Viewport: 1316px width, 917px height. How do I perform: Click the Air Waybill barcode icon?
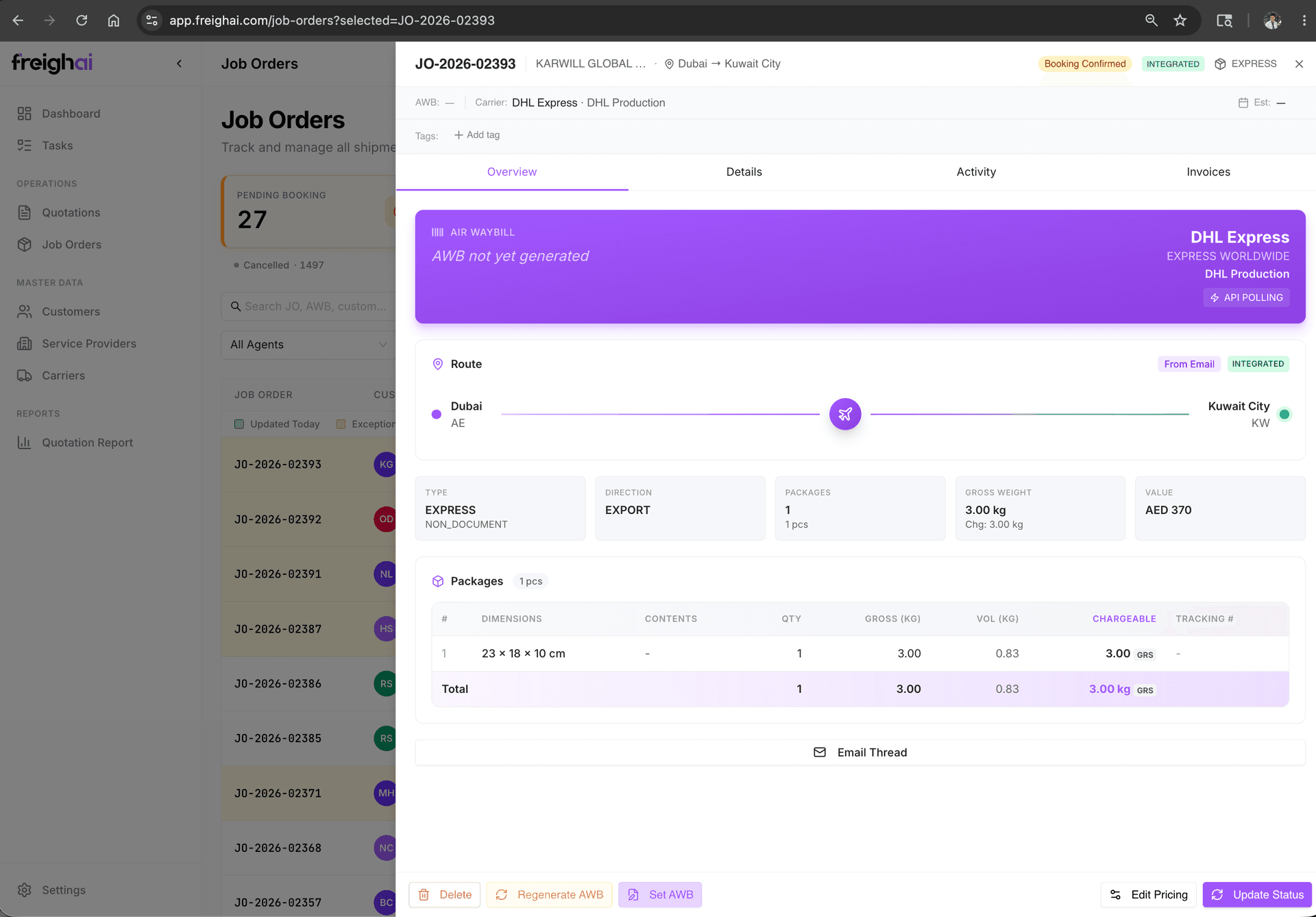tap(437, 232)
